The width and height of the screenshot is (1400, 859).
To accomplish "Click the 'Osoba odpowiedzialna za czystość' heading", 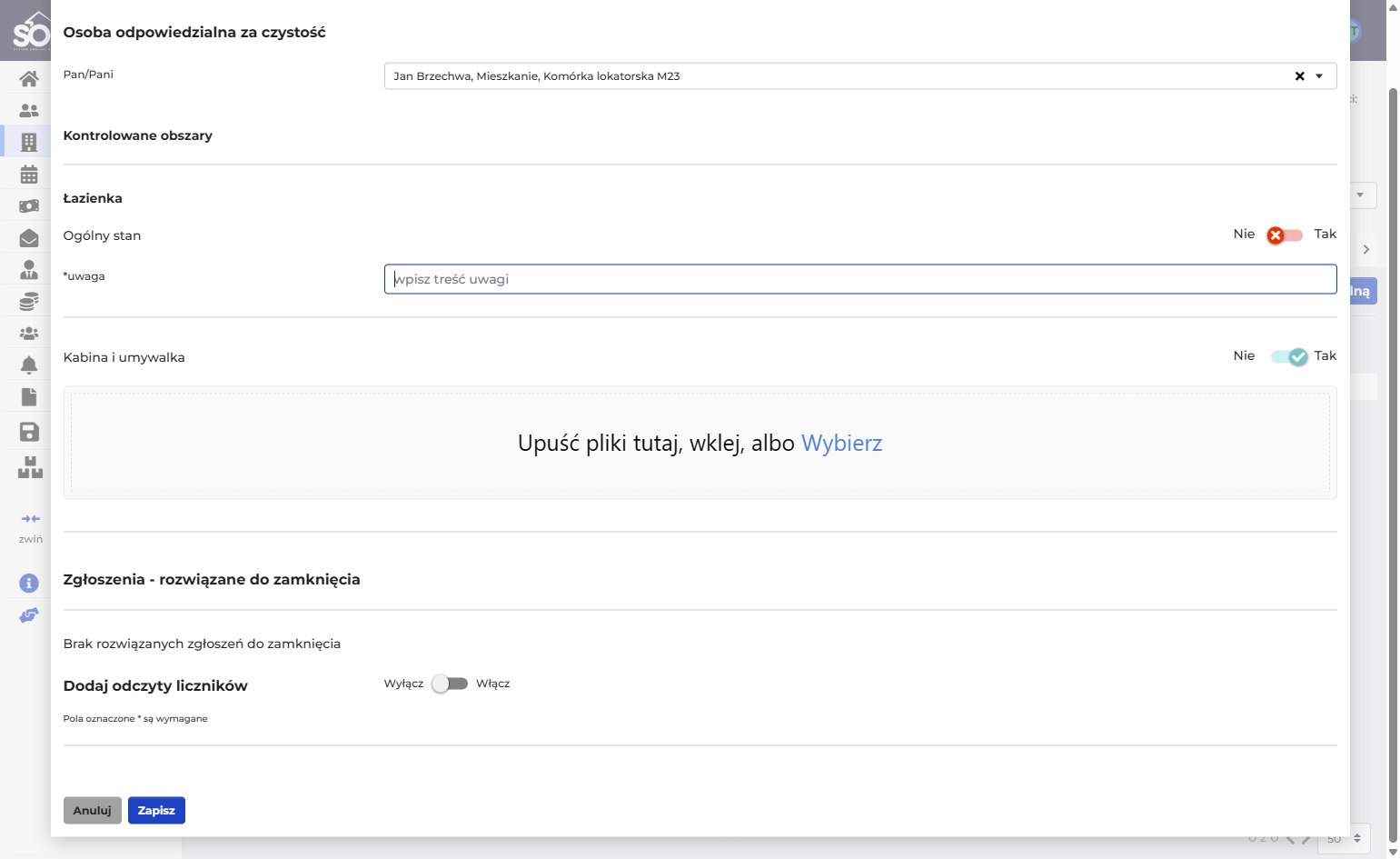I will [194, 33].
